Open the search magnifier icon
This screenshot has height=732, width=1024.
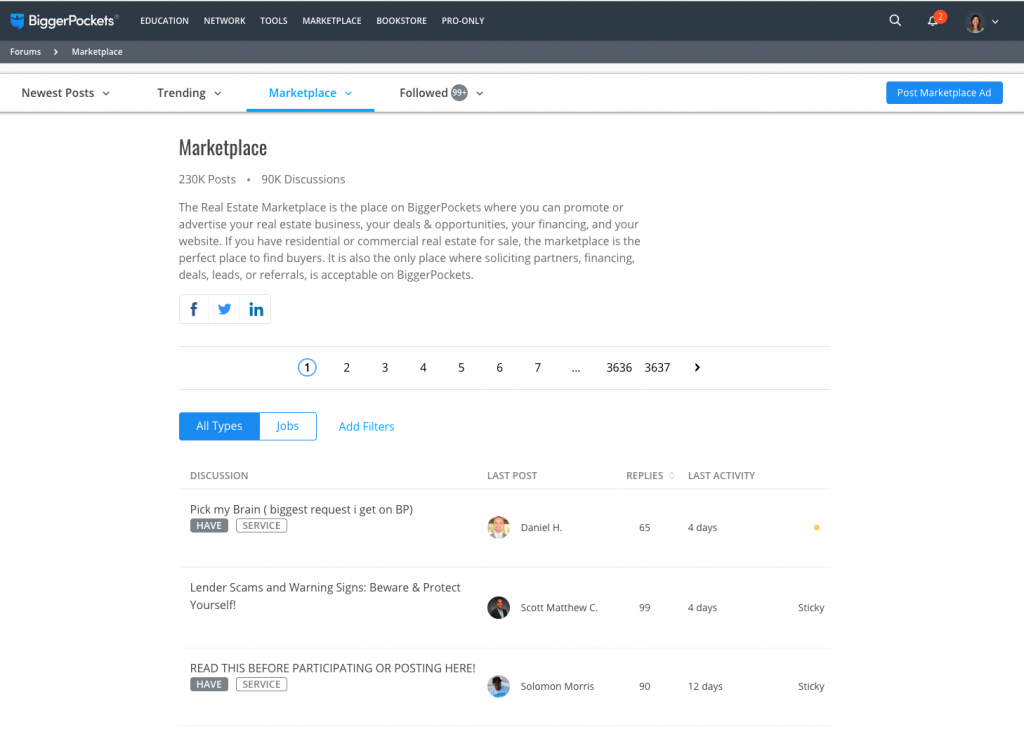point(895,21)
